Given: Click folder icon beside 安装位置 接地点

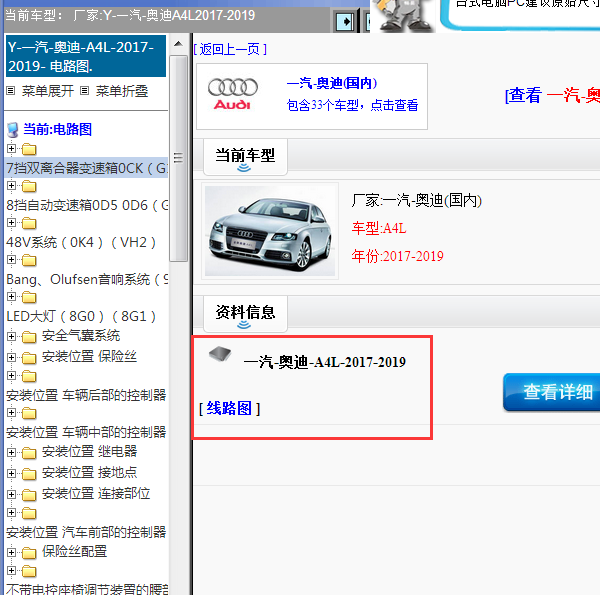Looking at the screenshot, I should click(29, 474).
